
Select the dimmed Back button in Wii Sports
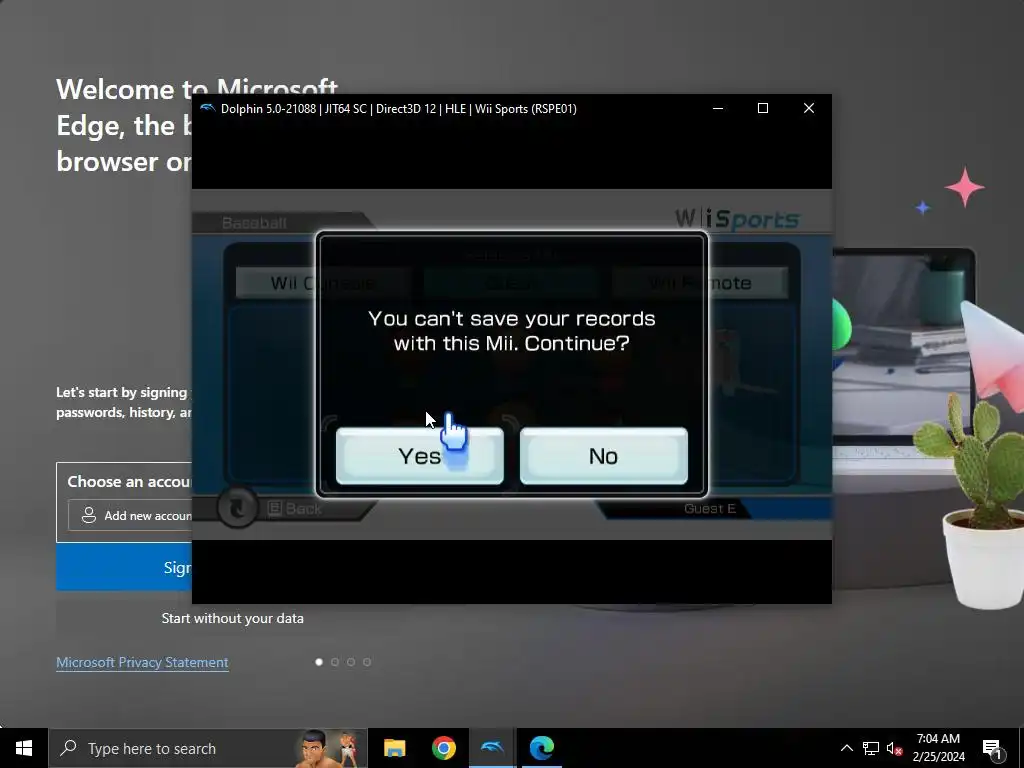(x=295, y=509)
